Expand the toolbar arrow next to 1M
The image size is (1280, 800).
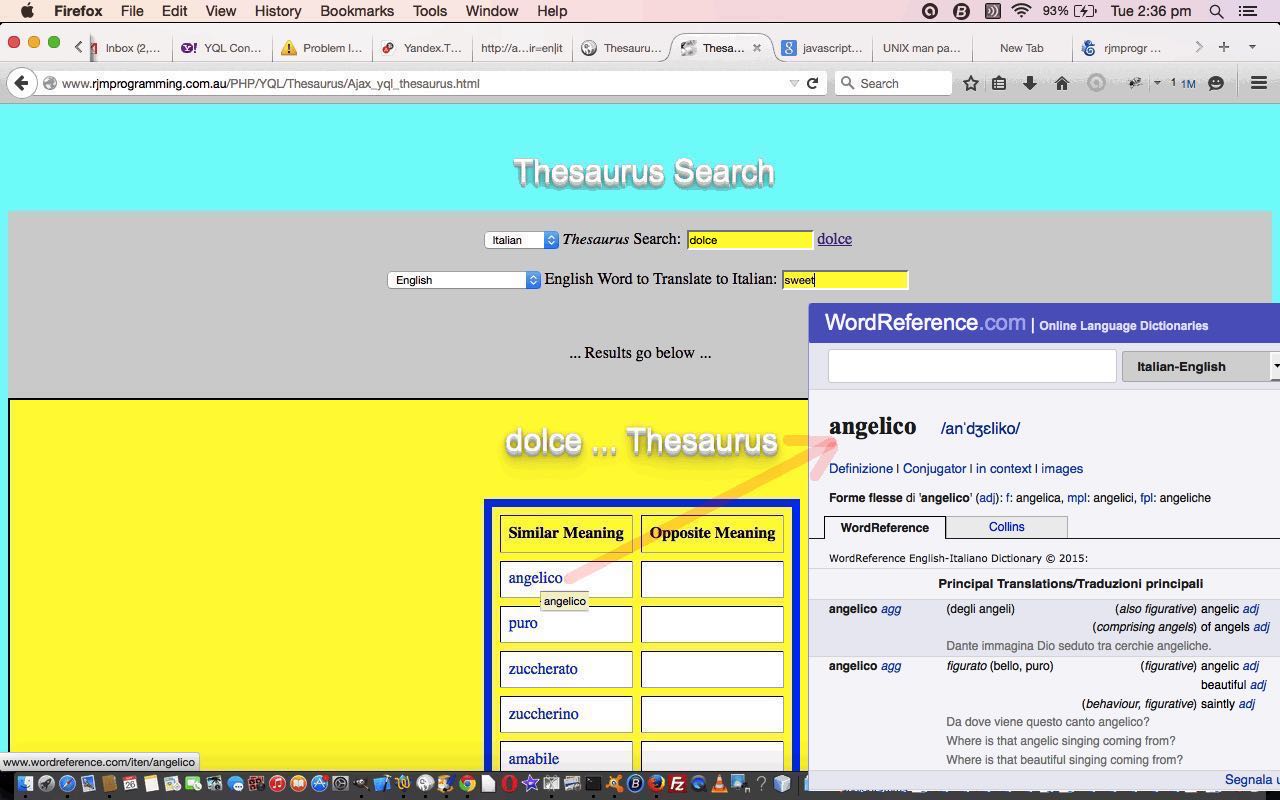click(1157, 83)
